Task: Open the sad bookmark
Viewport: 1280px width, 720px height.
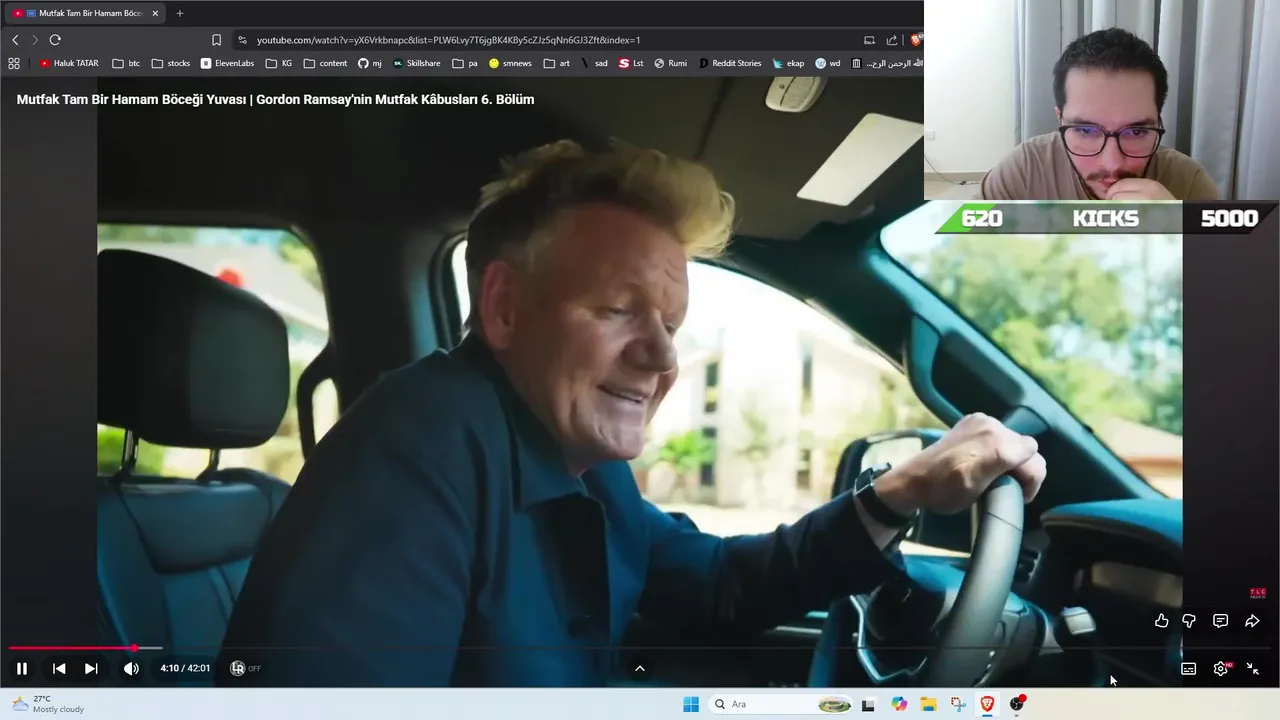Action: [594, 63]
